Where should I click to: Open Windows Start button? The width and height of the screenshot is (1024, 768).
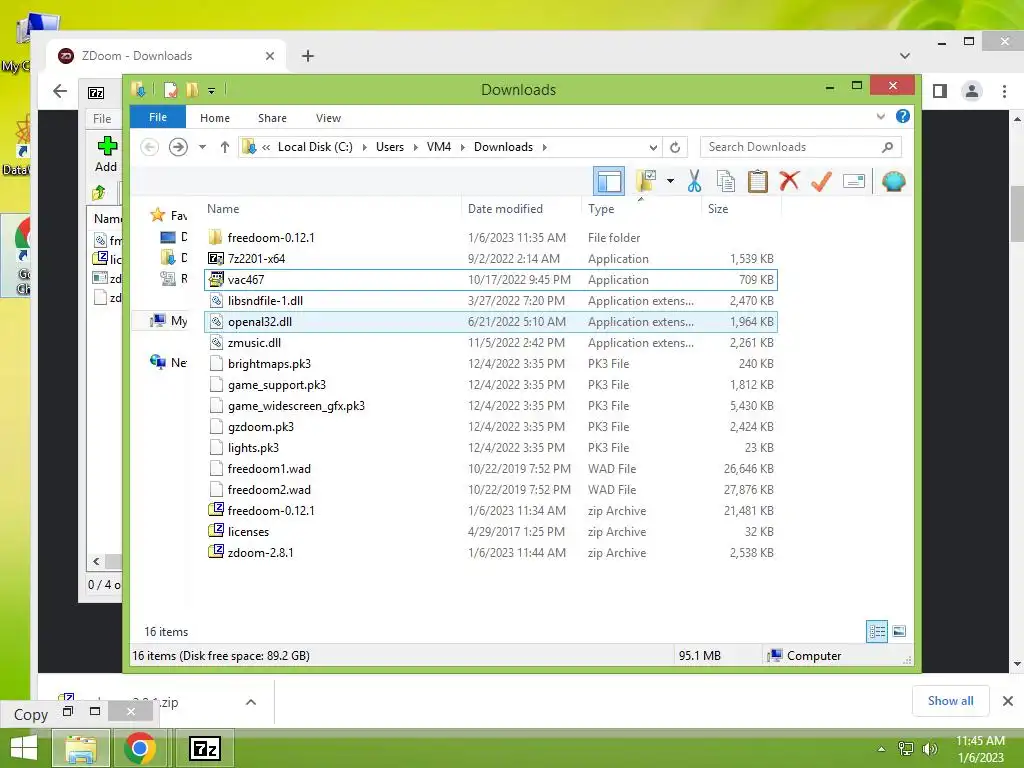(24, 748)
